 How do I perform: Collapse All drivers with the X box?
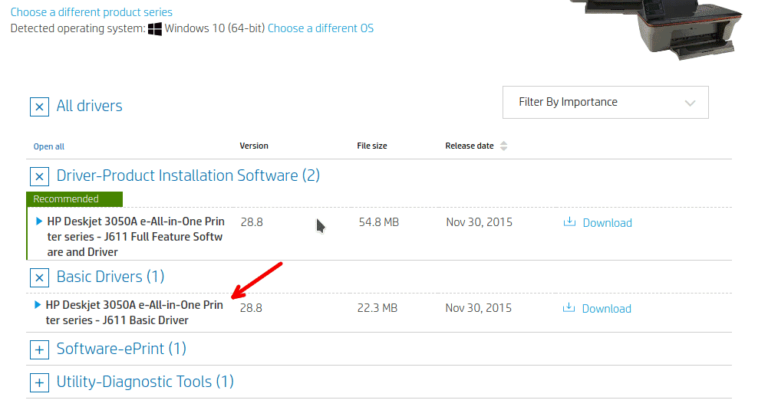pos(39,106)
